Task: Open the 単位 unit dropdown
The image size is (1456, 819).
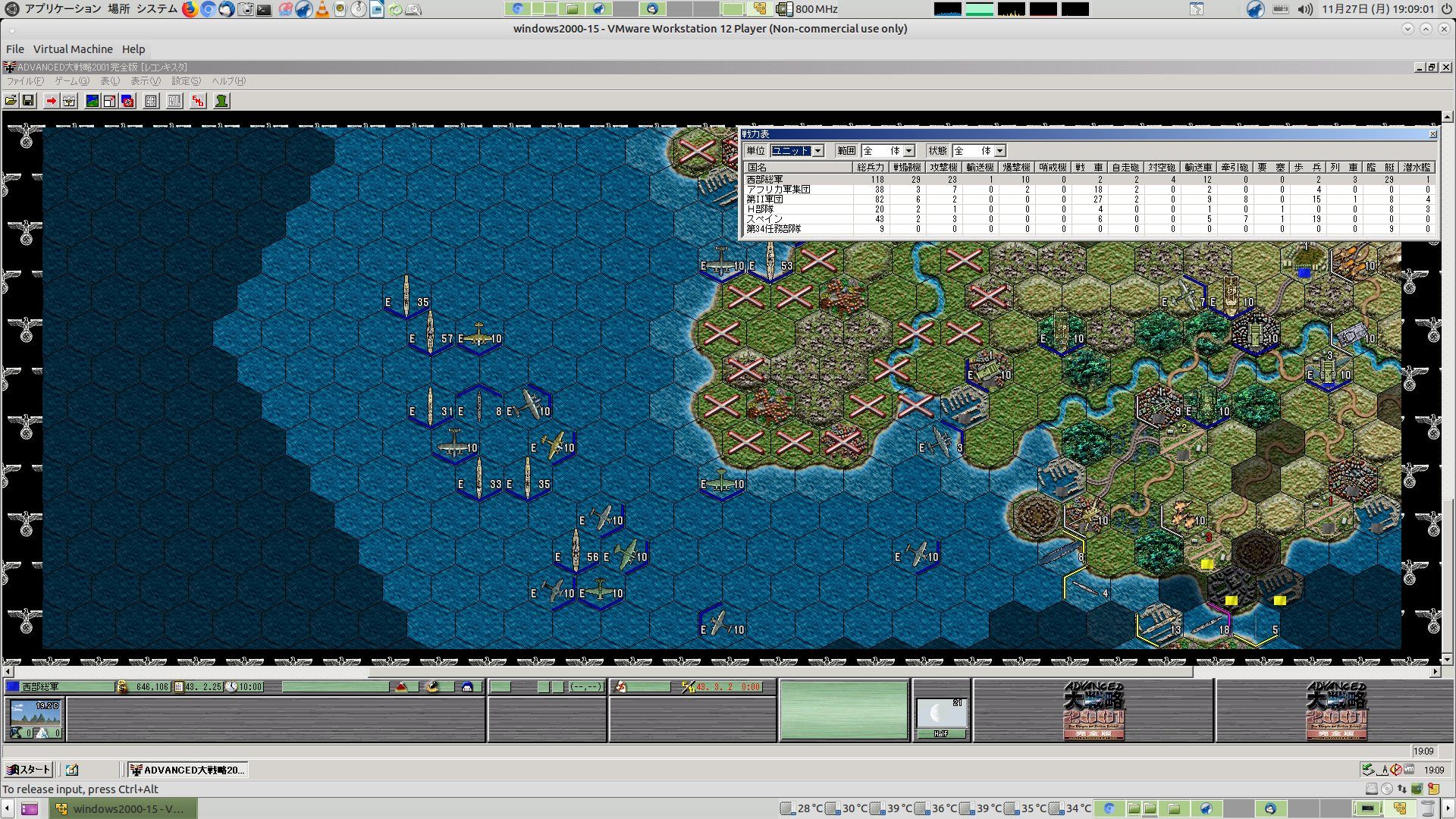Action: click(817, 151)
